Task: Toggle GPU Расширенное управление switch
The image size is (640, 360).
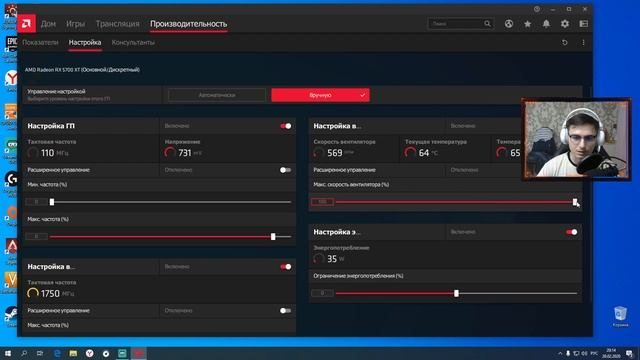Action: coord(286,170)
